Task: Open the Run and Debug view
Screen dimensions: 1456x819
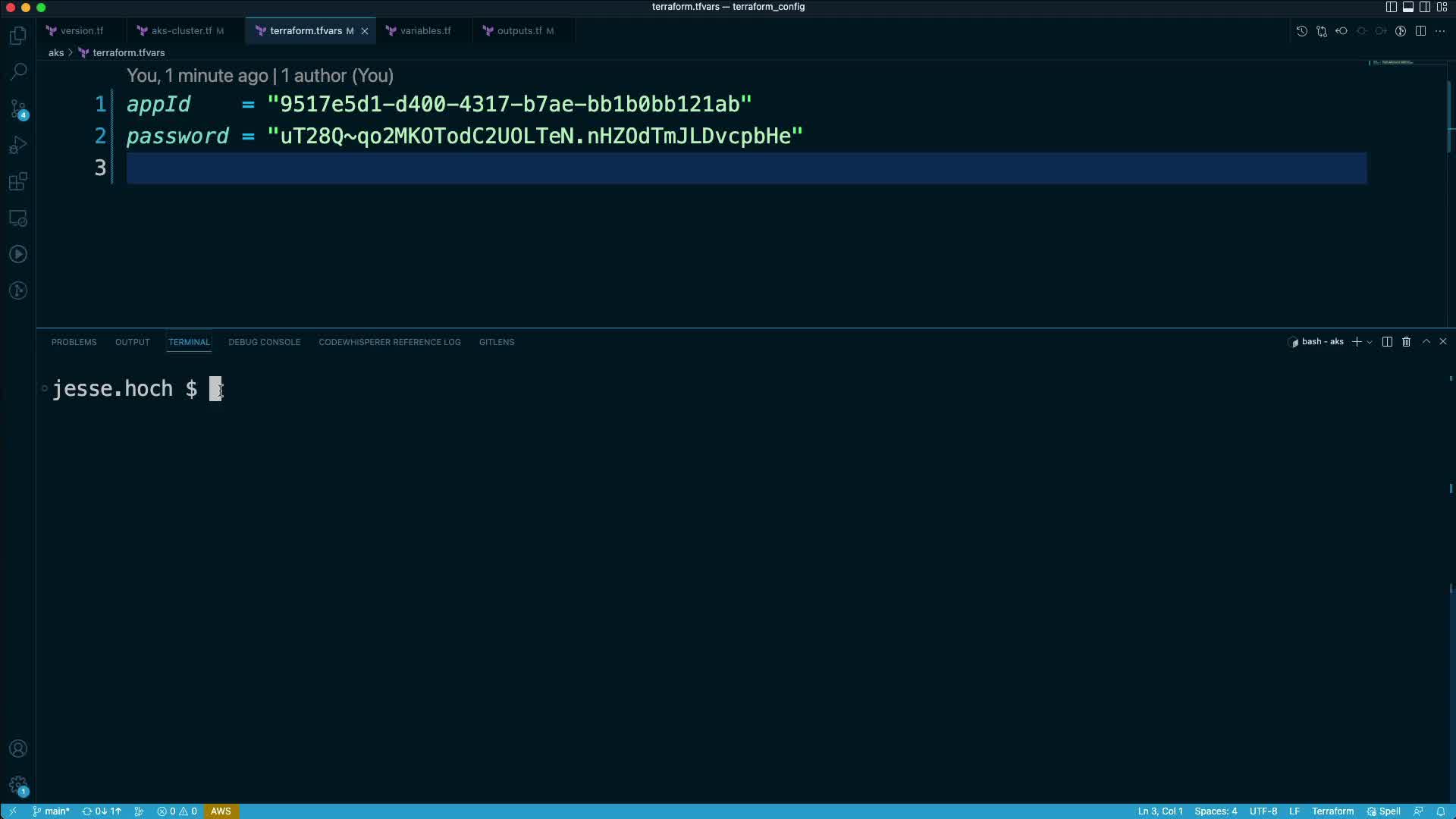Action: click(x=18, y=145)
